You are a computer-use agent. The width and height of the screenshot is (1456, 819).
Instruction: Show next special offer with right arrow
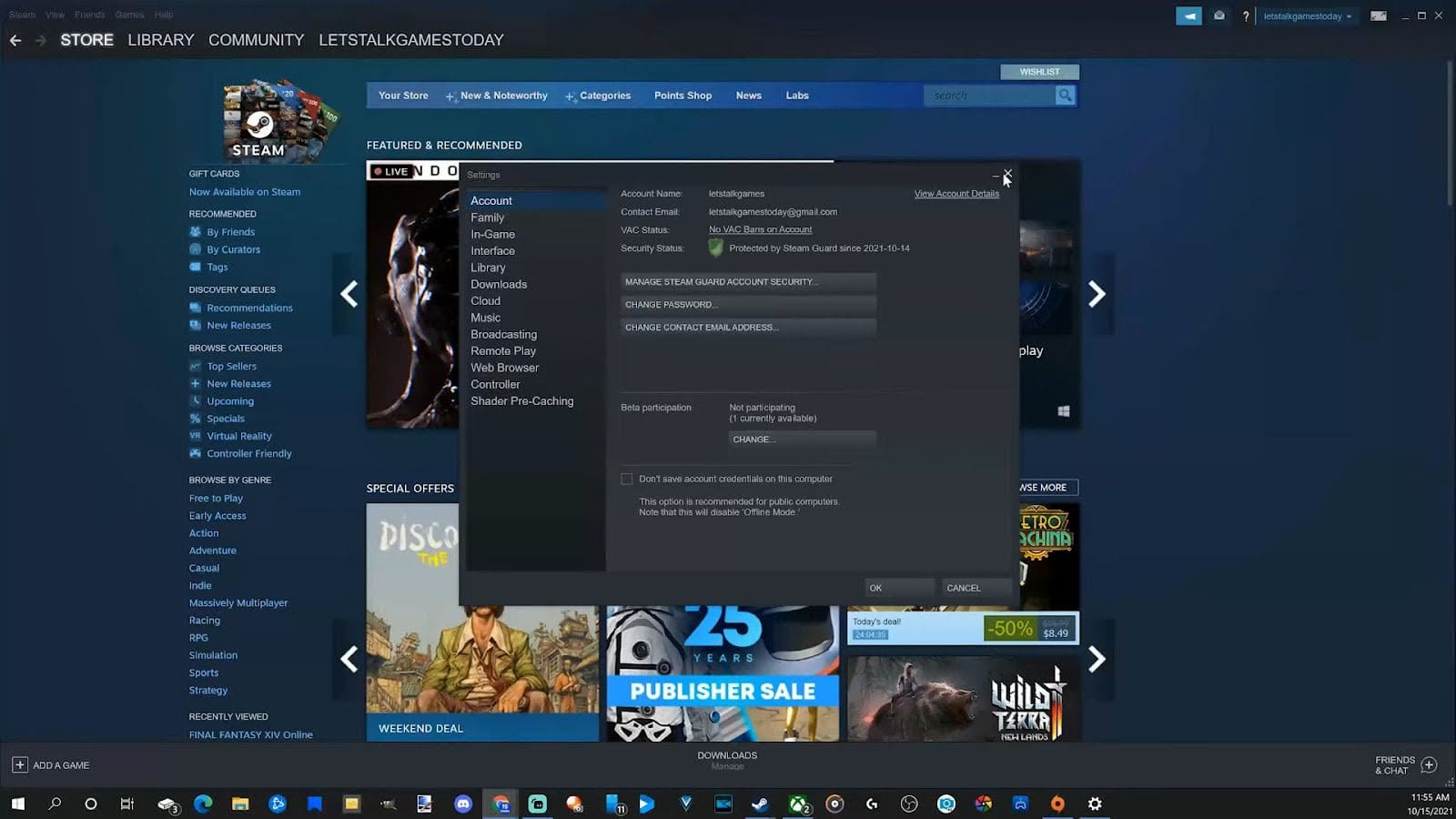coord(1097,659)
